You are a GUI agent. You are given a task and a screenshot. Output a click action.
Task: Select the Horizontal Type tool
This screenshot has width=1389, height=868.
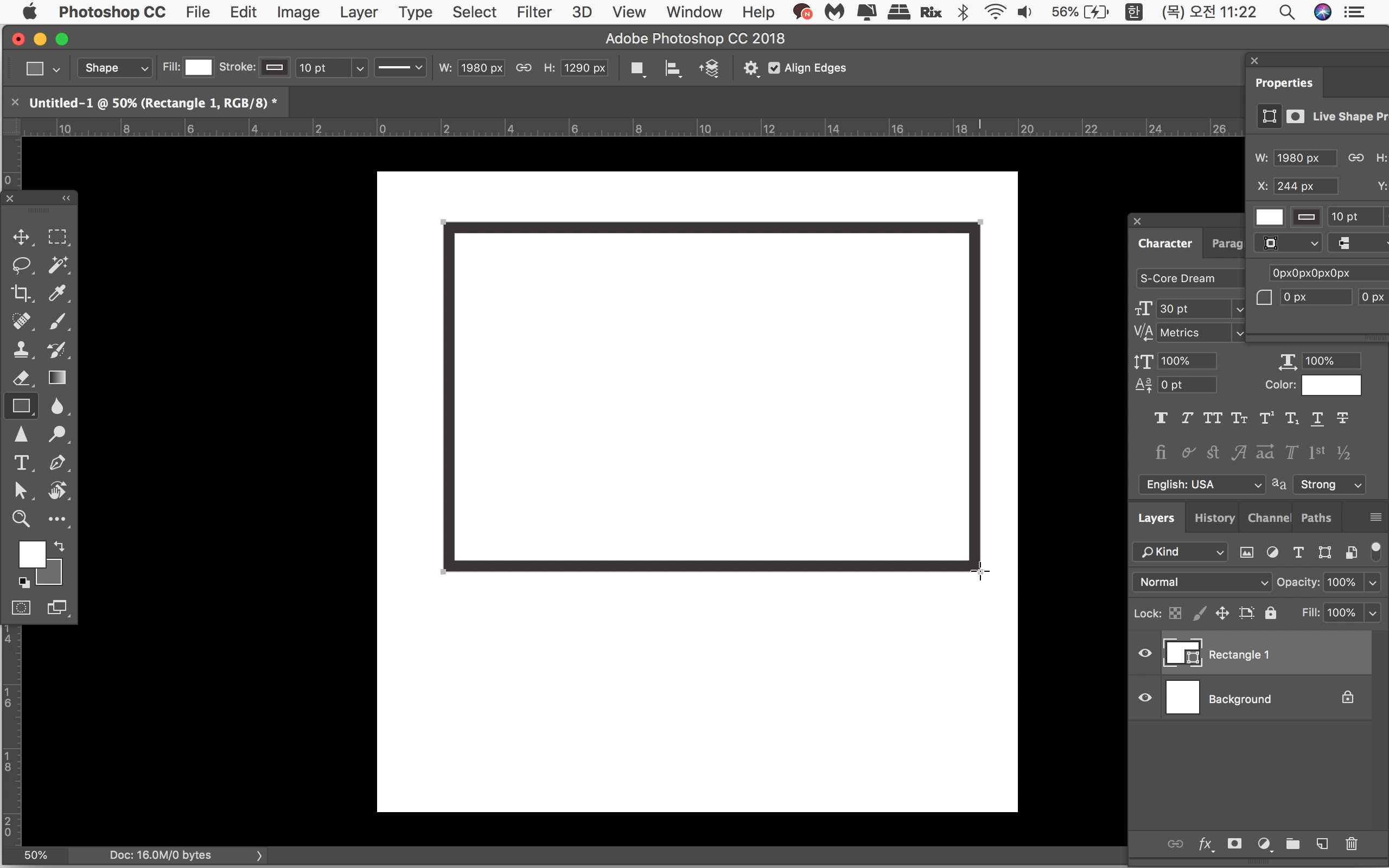[x=21, y=463]
